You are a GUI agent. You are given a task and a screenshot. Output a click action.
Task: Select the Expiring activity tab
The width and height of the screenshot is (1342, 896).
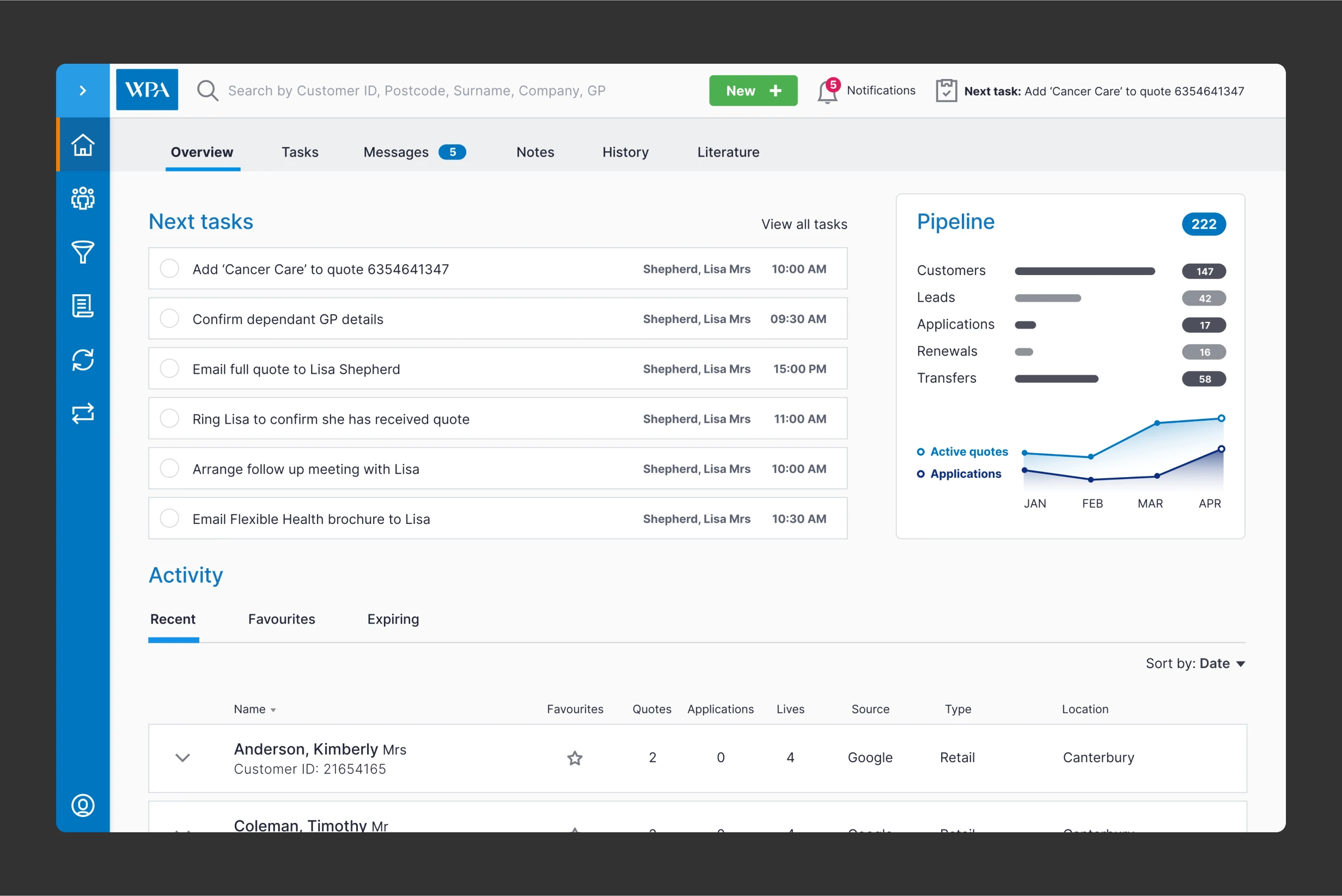click(393, 619)
